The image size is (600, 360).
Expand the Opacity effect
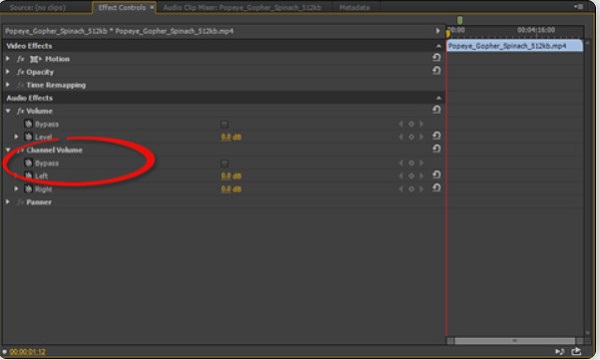(x=8, y=72)
